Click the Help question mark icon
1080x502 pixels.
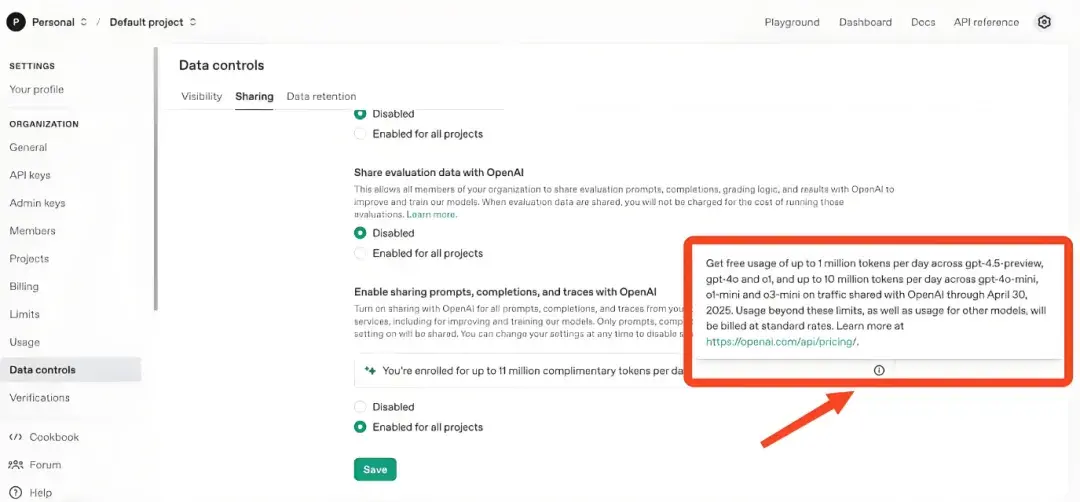click(15, 493)
